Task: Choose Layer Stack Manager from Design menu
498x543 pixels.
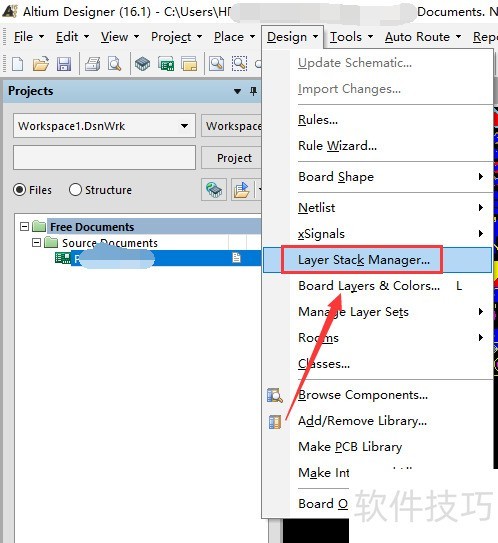Action: 377,260
